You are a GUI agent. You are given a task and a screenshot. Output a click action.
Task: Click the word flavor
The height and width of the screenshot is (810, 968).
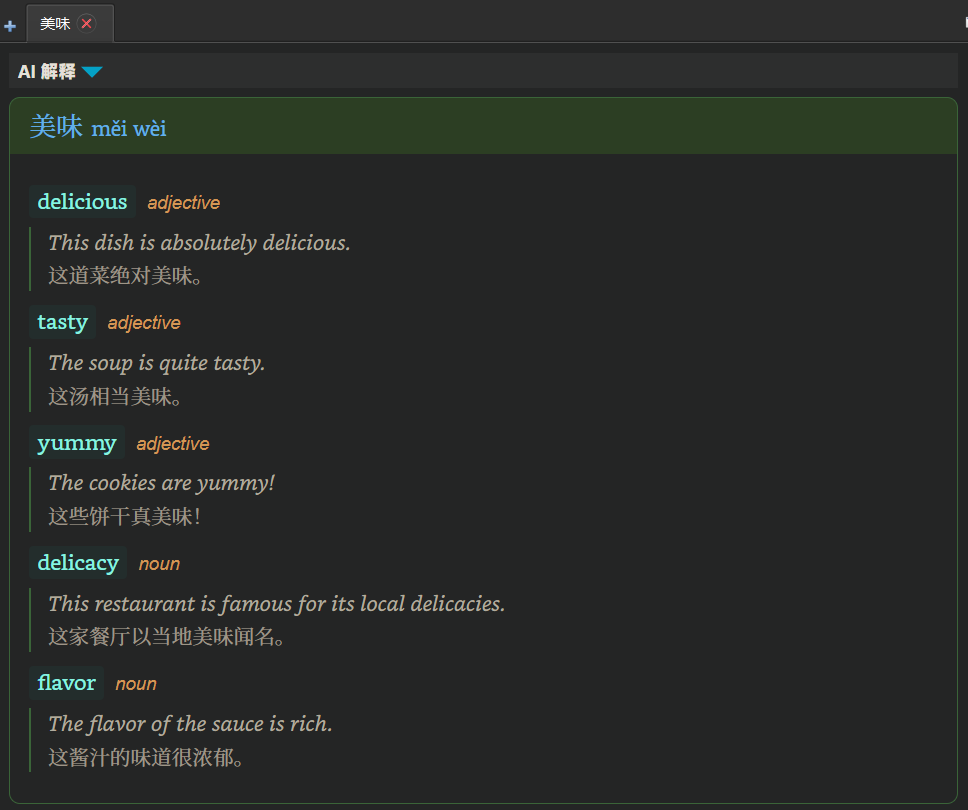click(x=67, y=683)
